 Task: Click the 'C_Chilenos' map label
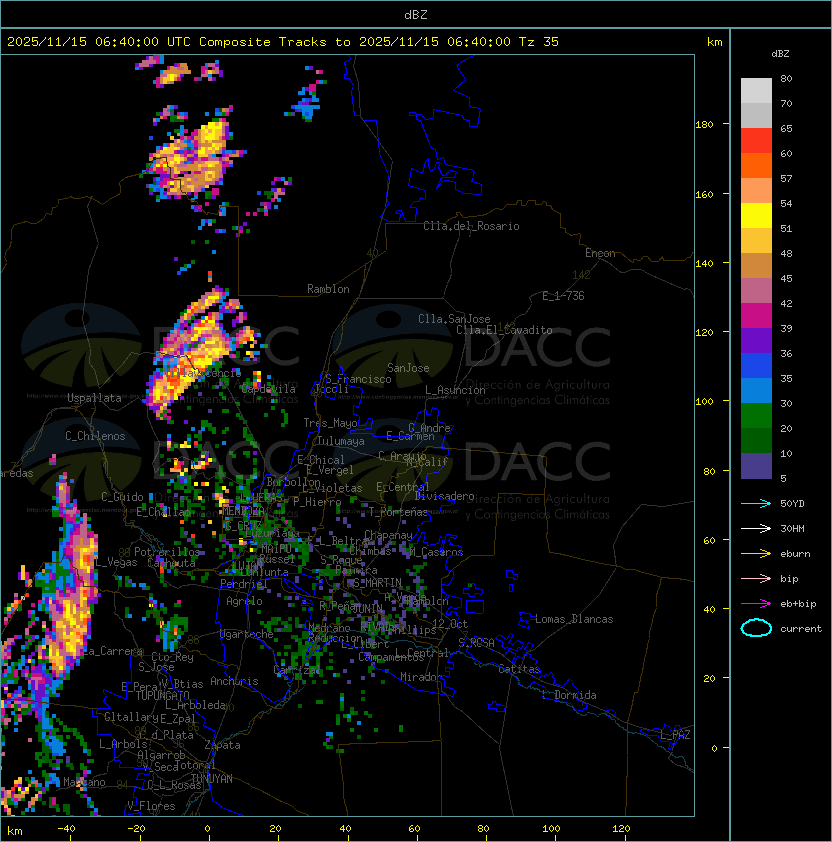tap(95, 436)
